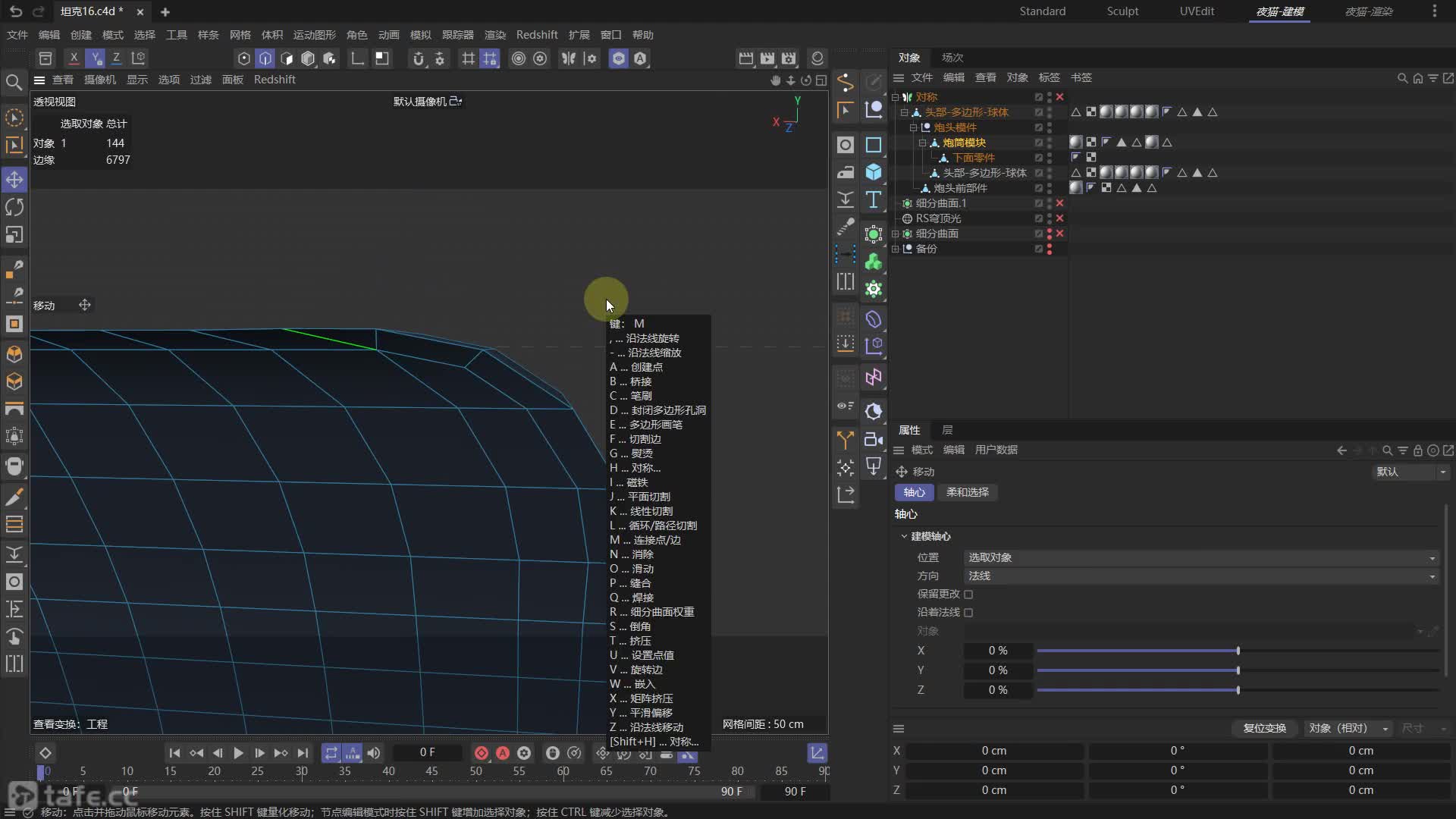Select the Rotate tool in left toolbar
This screenshot has width=1456, height=819.
[x=14, y=207]
